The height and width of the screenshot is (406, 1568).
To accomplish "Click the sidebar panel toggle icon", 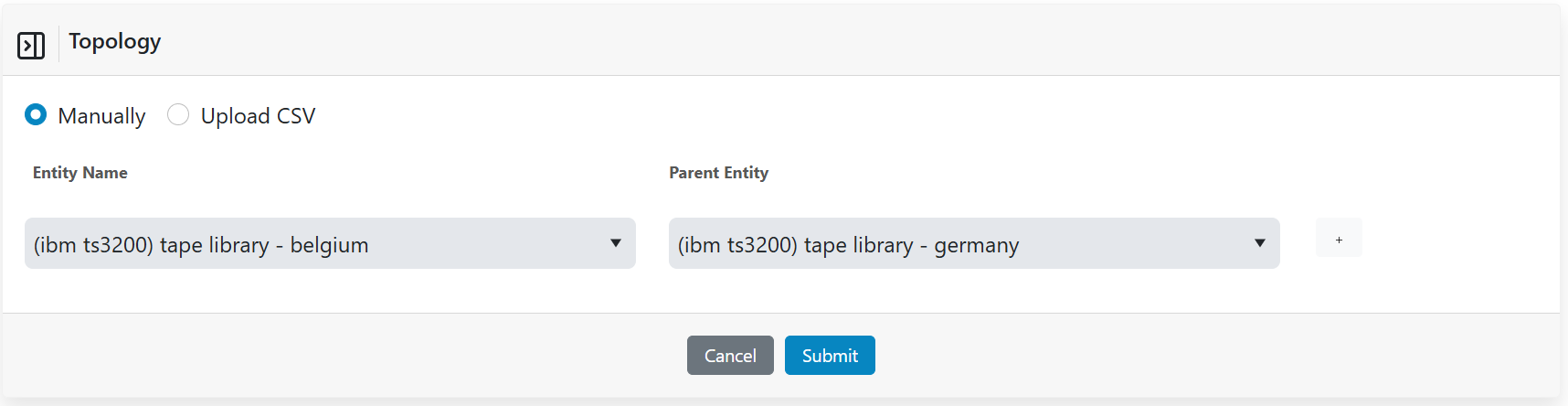I will tap(31, 45).
